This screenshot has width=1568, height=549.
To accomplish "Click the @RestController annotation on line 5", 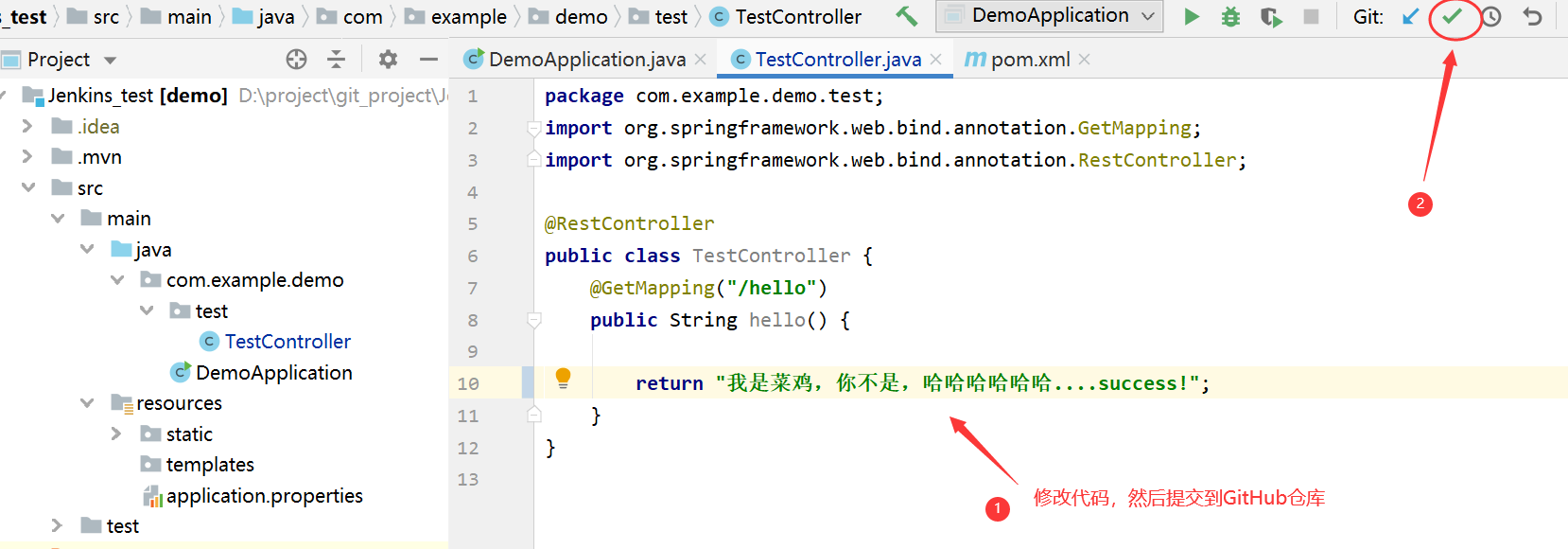I will coord(629,223).
